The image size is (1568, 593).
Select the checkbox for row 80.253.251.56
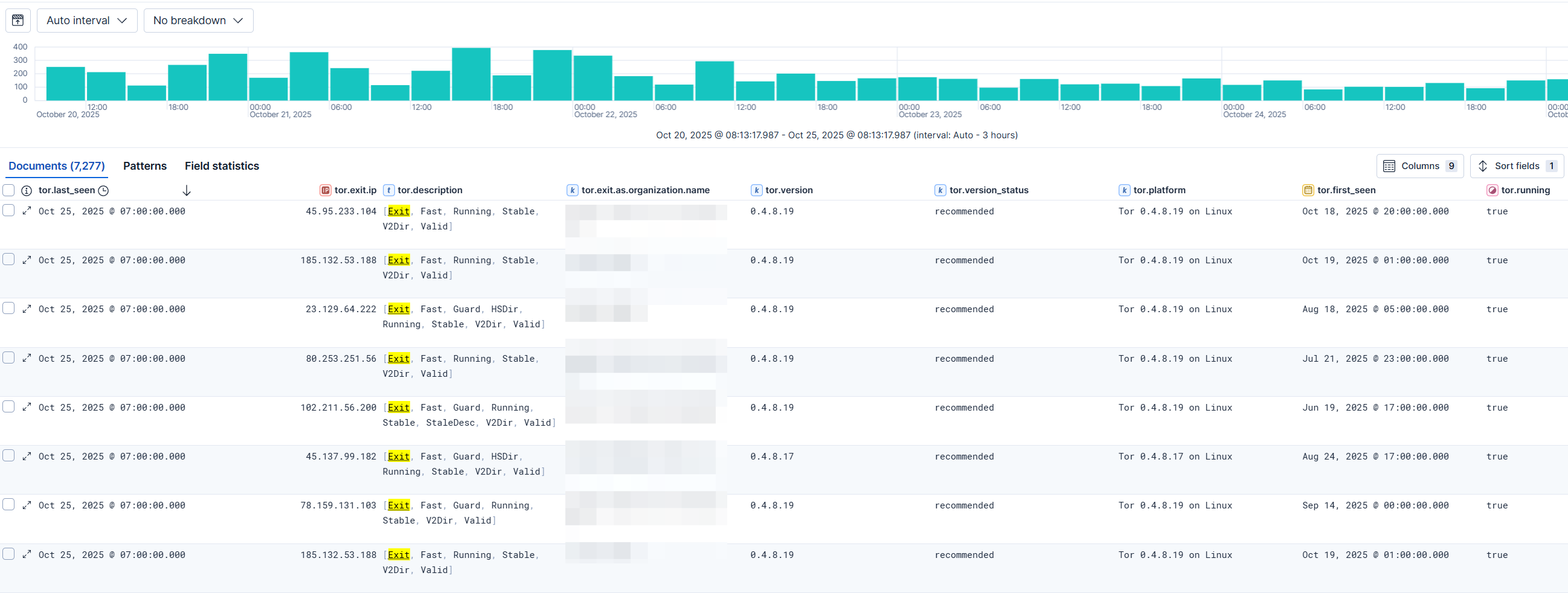8,357
